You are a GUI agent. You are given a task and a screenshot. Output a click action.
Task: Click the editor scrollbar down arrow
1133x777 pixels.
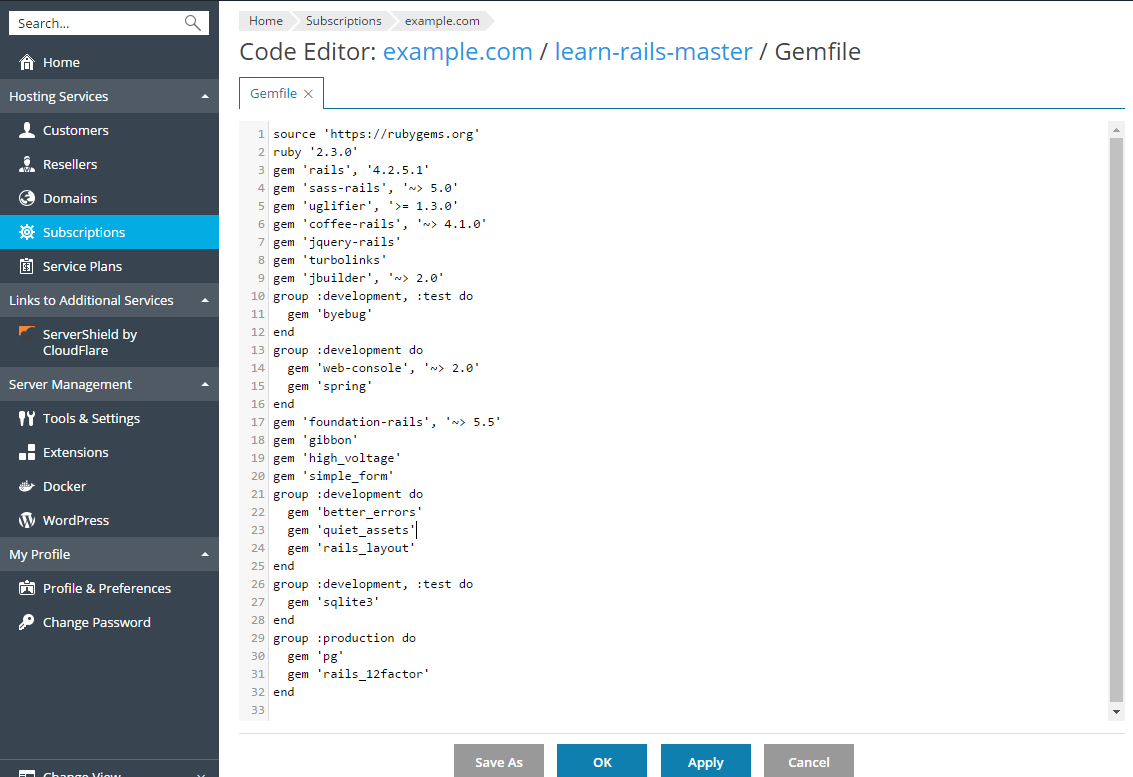[x=1117, y=712]
